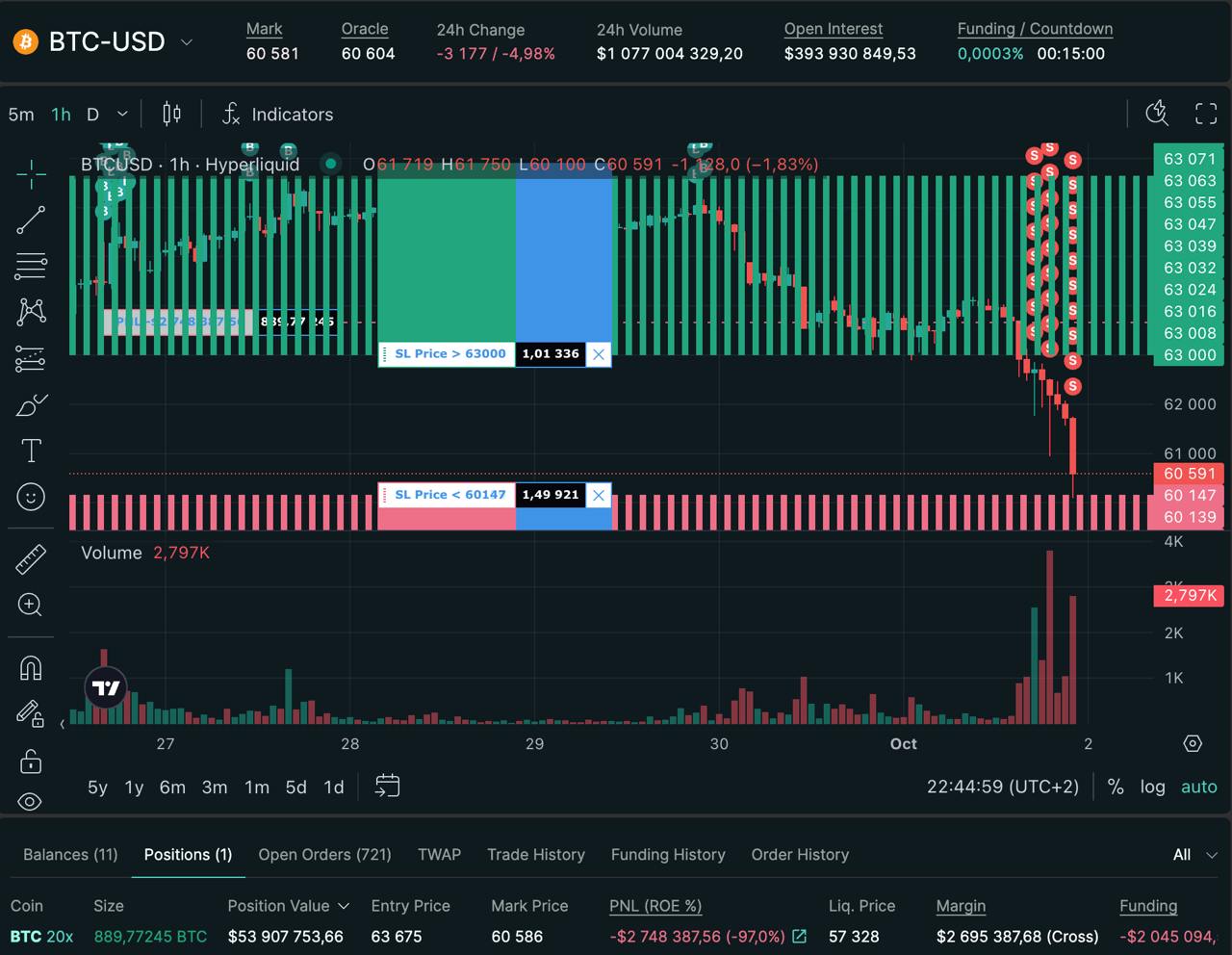Switch to the Trade History tab

pos(535,855)
